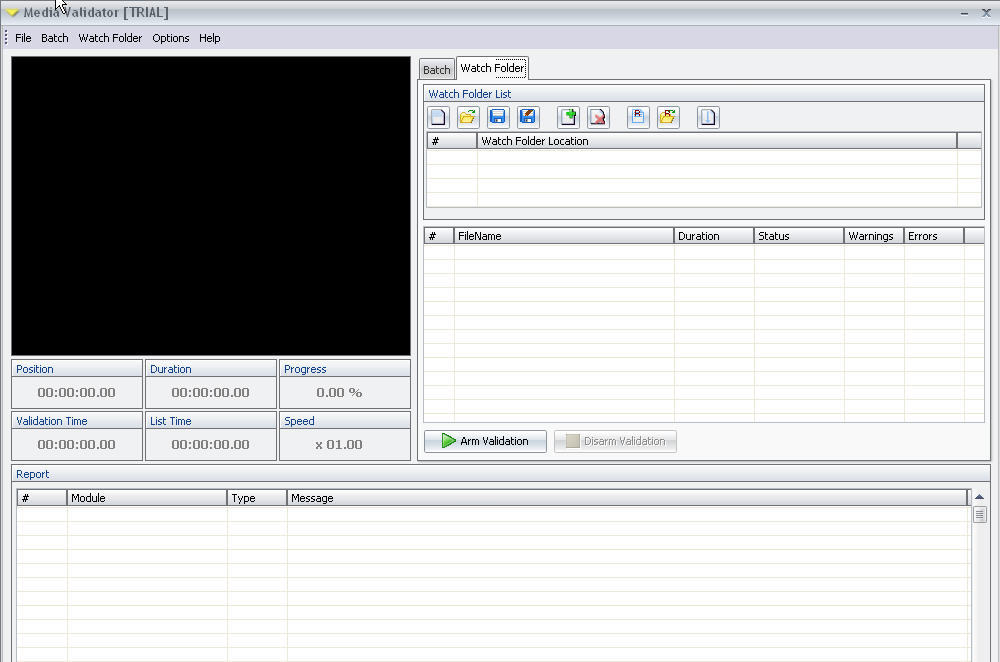Viewport: 1000px width, 662px height.
Task: Click the black video preview area
Action: pyautogui.click(x=210, y=206)
